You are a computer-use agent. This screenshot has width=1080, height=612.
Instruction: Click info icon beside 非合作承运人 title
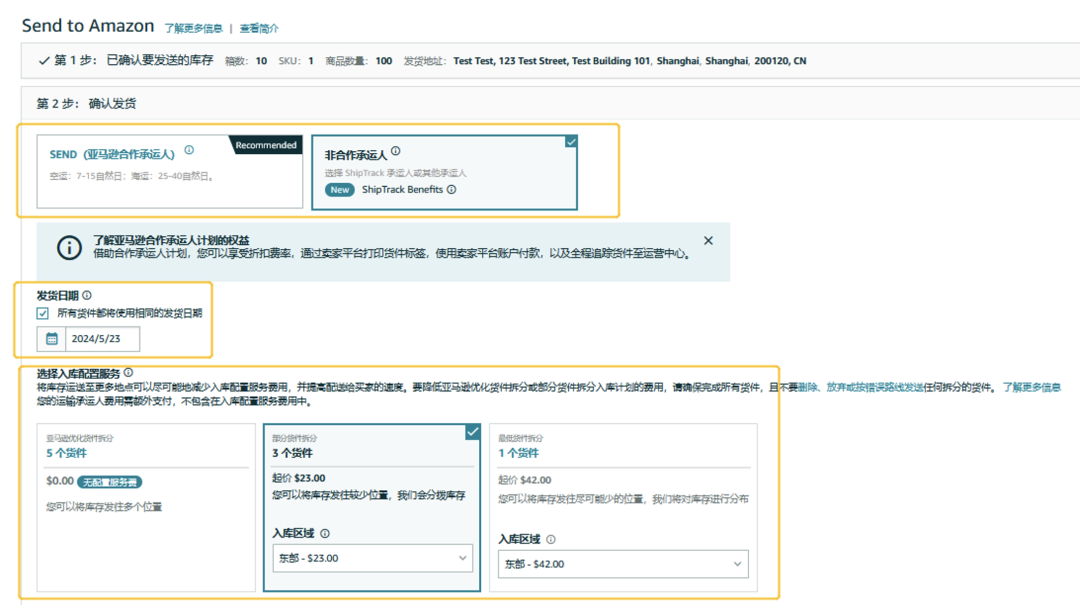[396, 152]
